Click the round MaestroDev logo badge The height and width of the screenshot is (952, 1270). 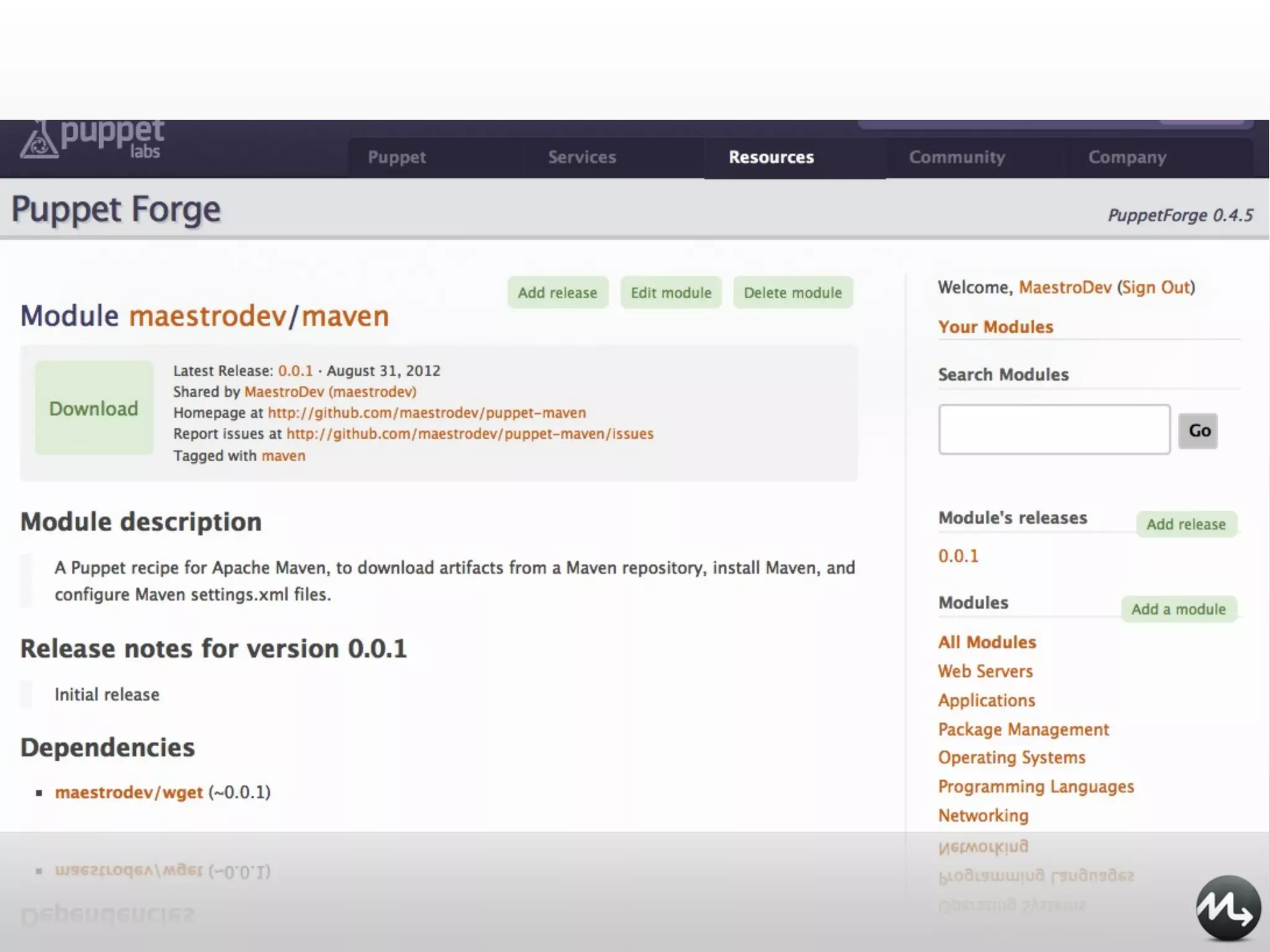click(x=1228, y=909)
